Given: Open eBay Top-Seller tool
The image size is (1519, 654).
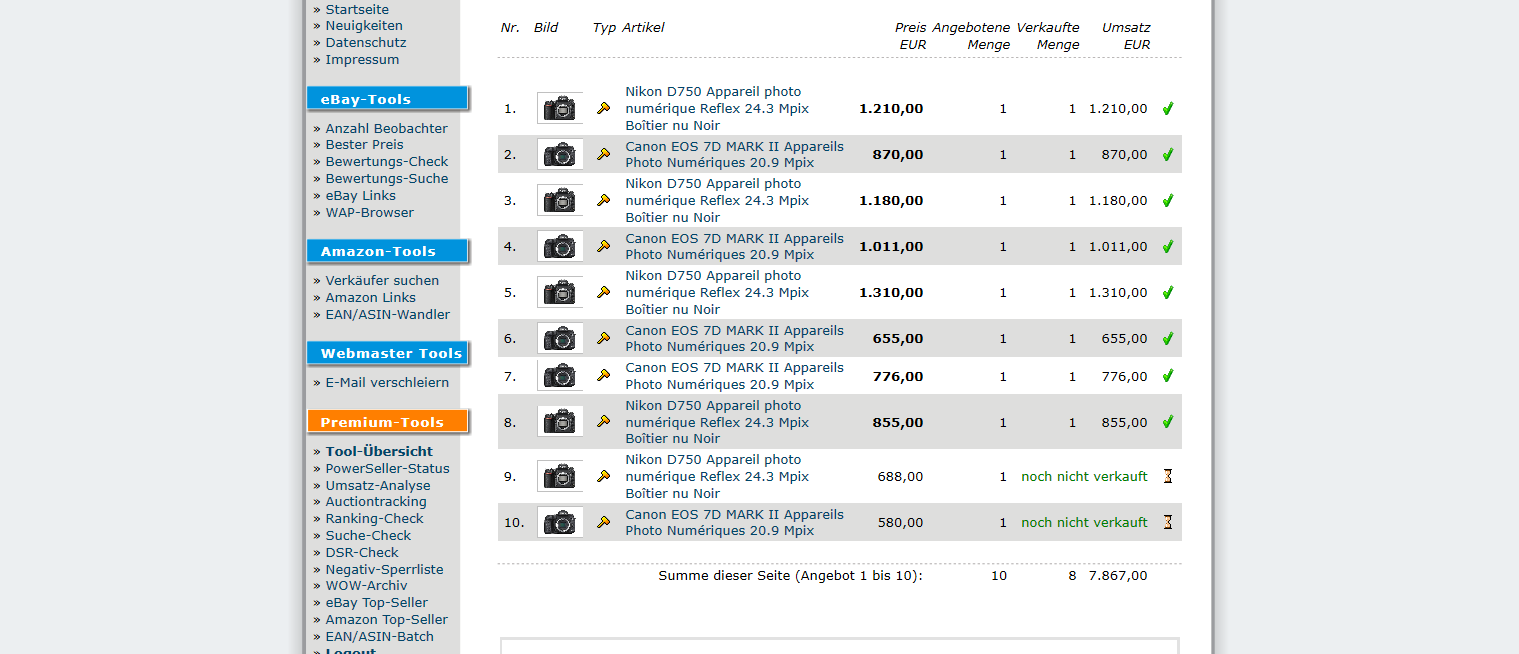Looking at the screenshot, I should point(376,602).
